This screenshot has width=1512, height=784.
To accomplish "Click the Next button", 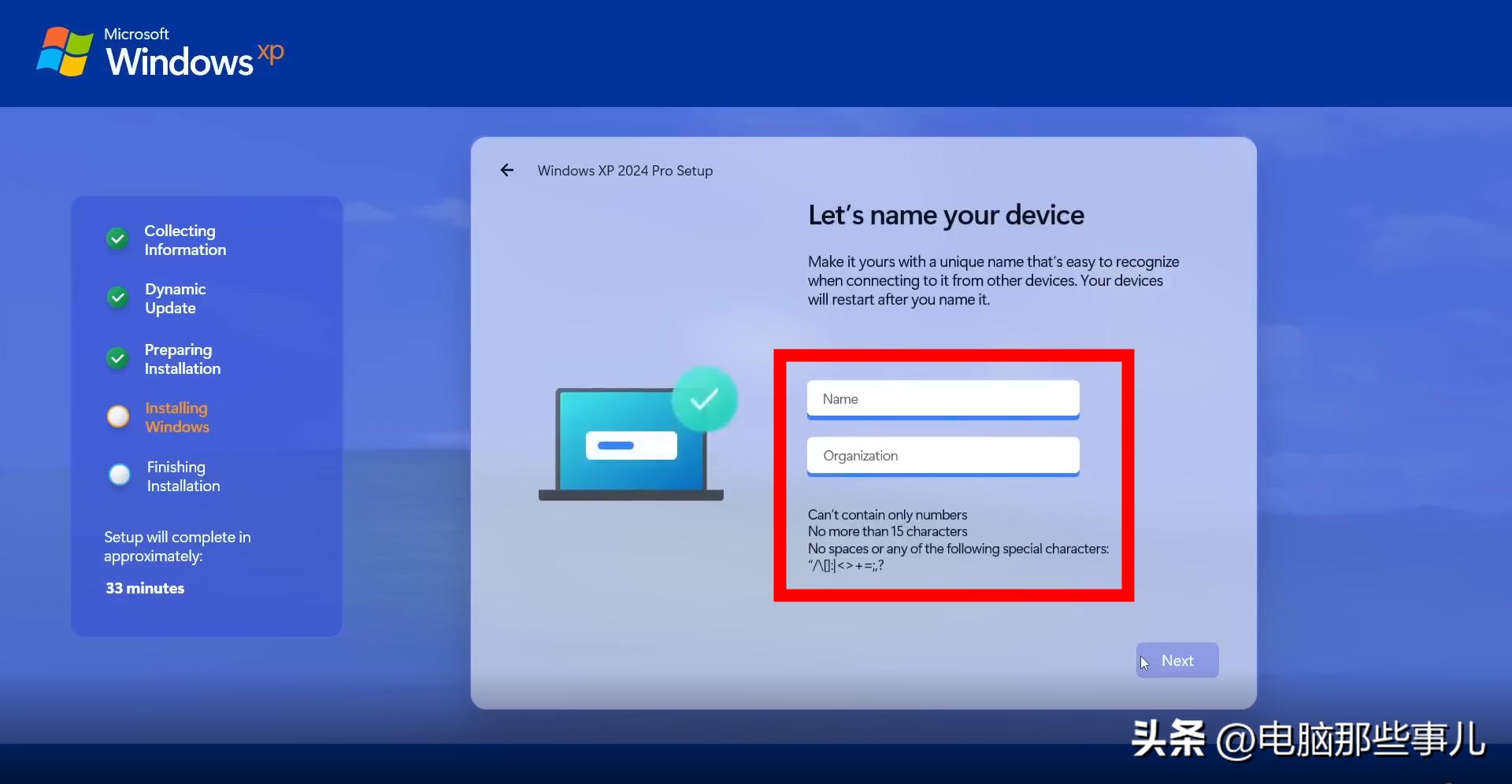I will click(1177, 660).
